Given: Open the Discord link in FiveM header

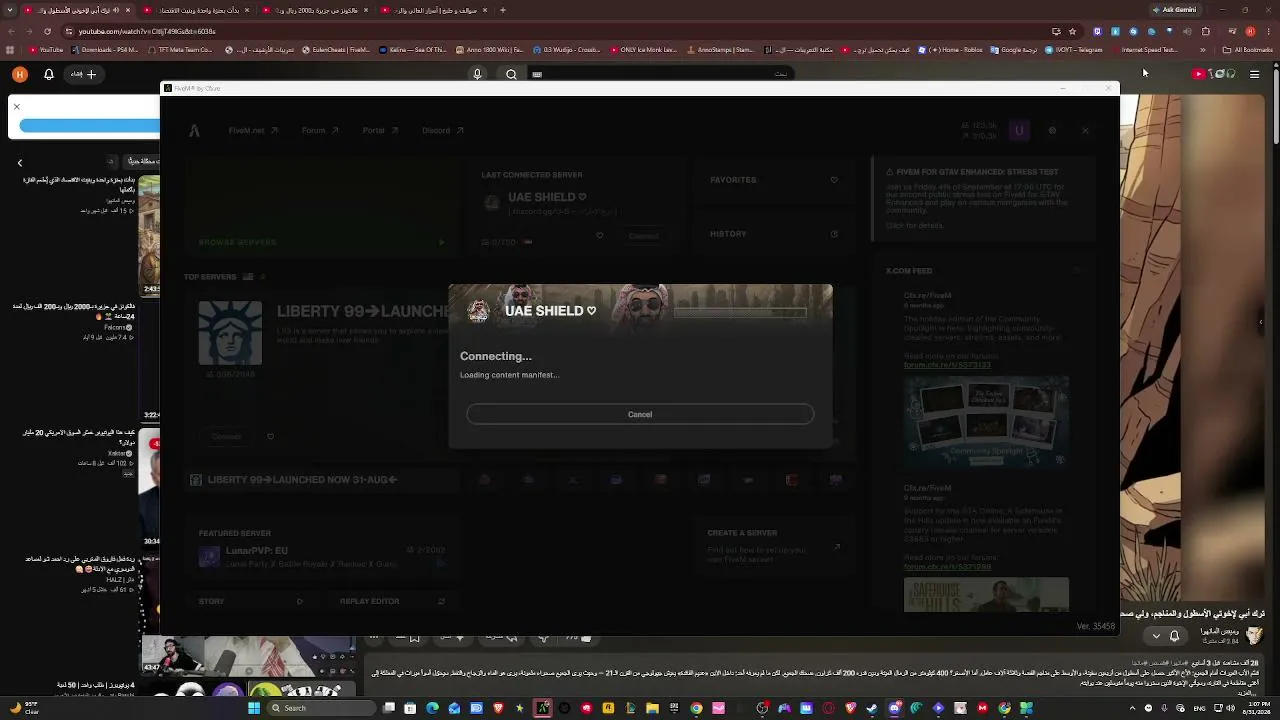Looking at the screenshot, I should [442, 130].
